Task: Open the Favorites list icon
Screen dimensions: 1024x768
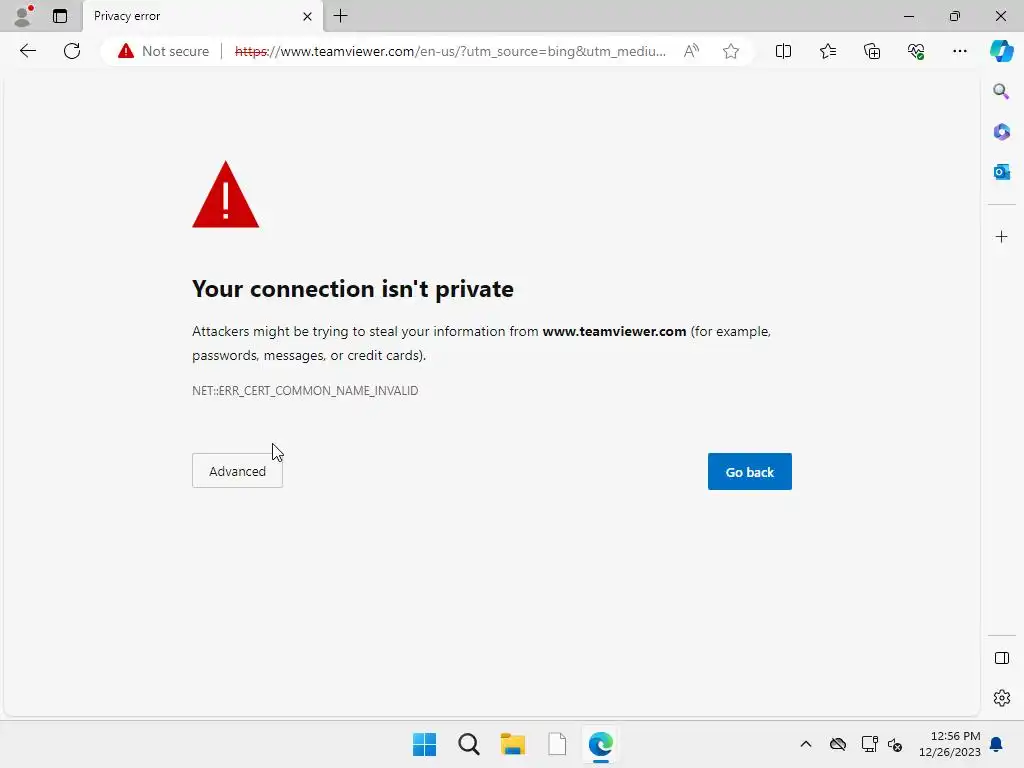Action: [827, 51]
